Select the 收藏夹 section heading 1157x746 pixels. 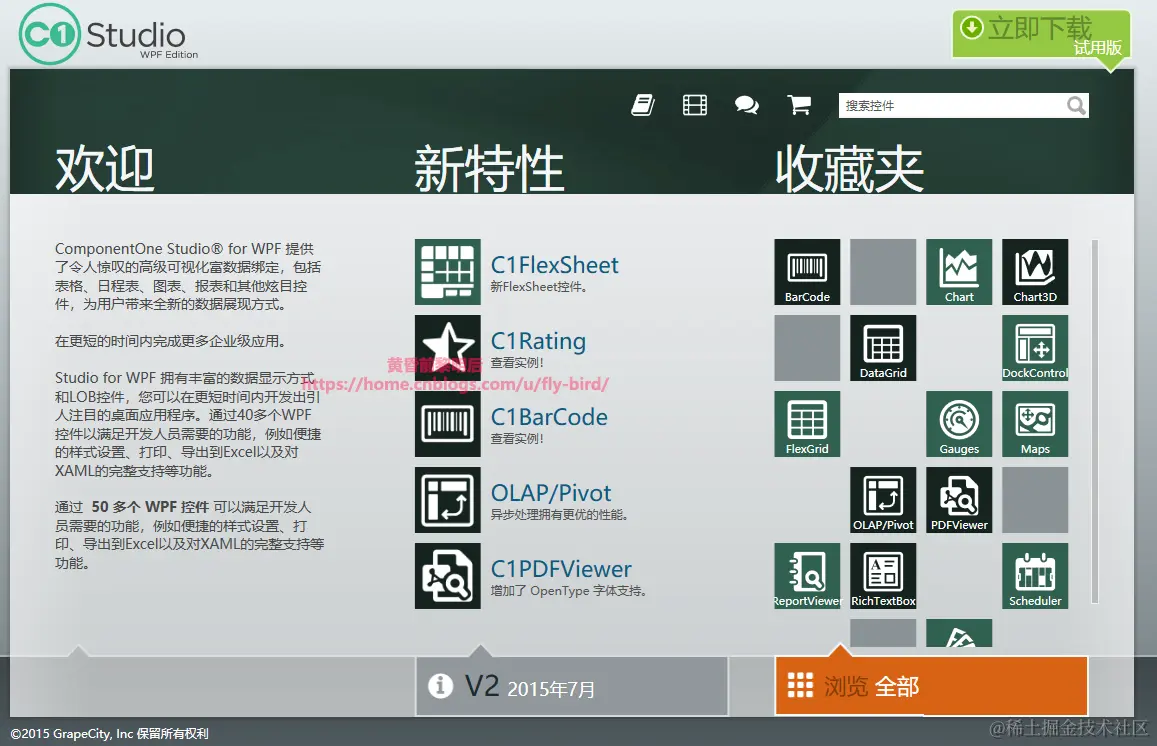point(849,169)
